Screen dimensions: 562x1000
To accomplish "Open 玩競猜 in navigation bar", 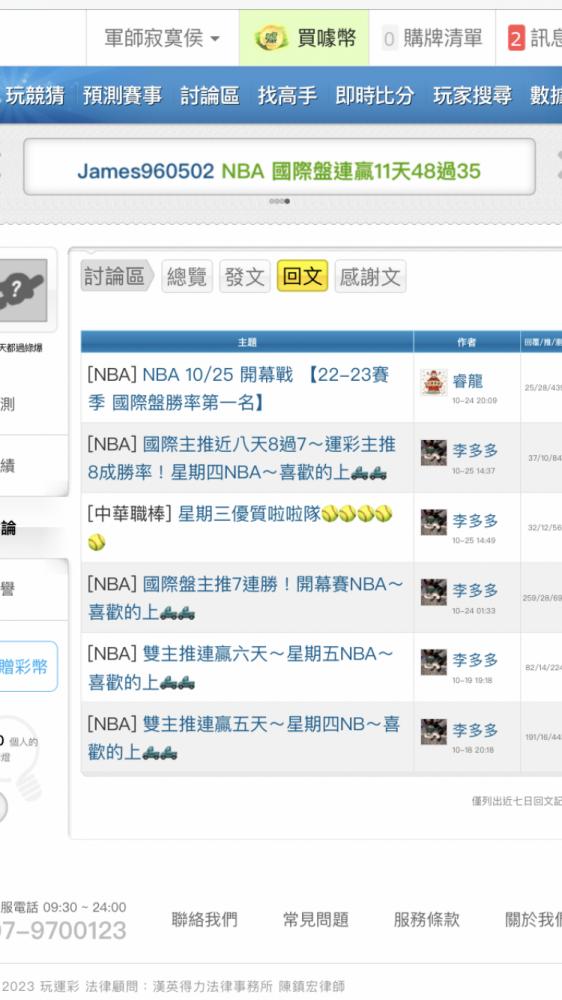I will coord(35,96).
